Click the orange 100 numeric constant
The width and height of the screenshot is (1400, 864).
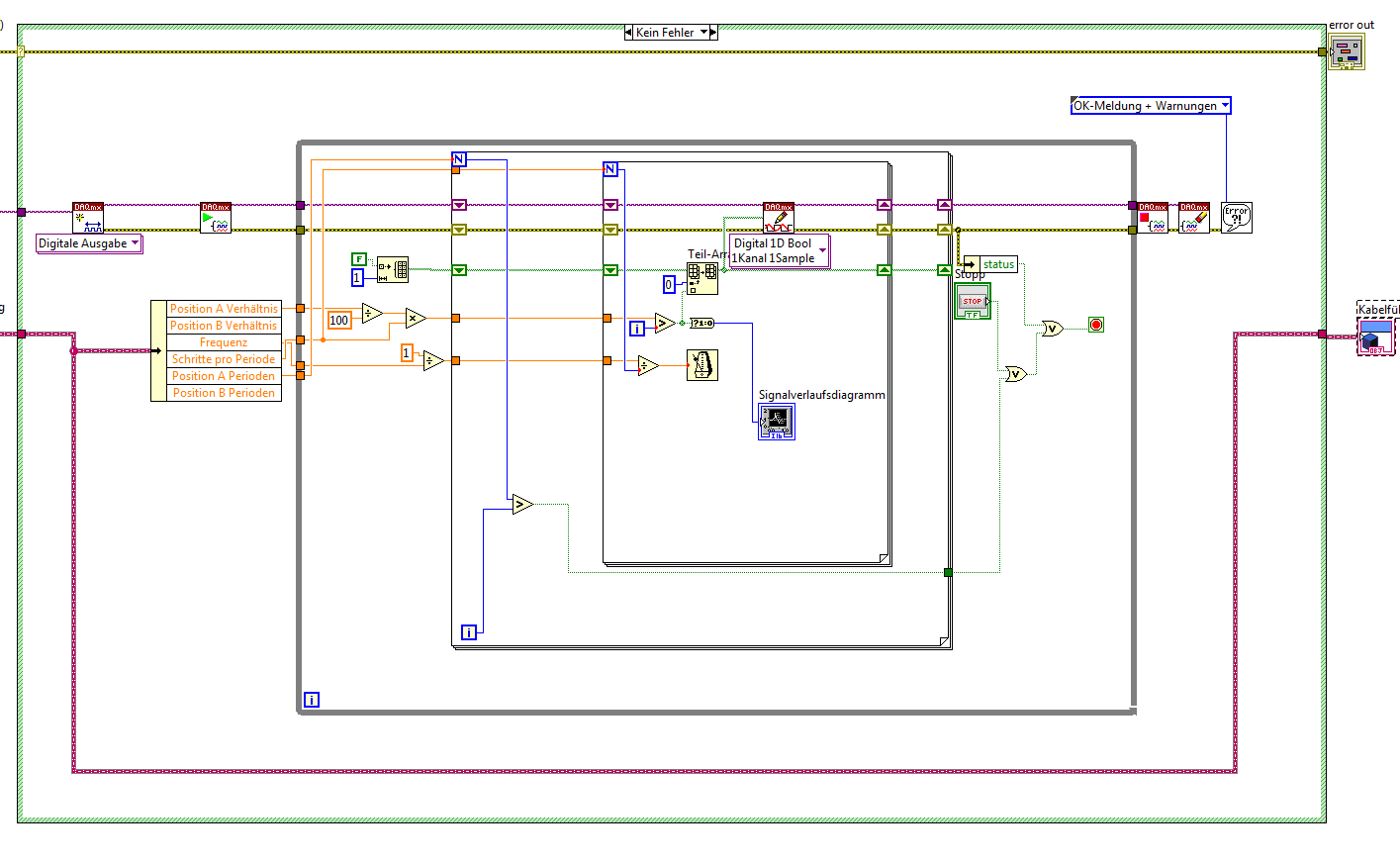(339, 320)
